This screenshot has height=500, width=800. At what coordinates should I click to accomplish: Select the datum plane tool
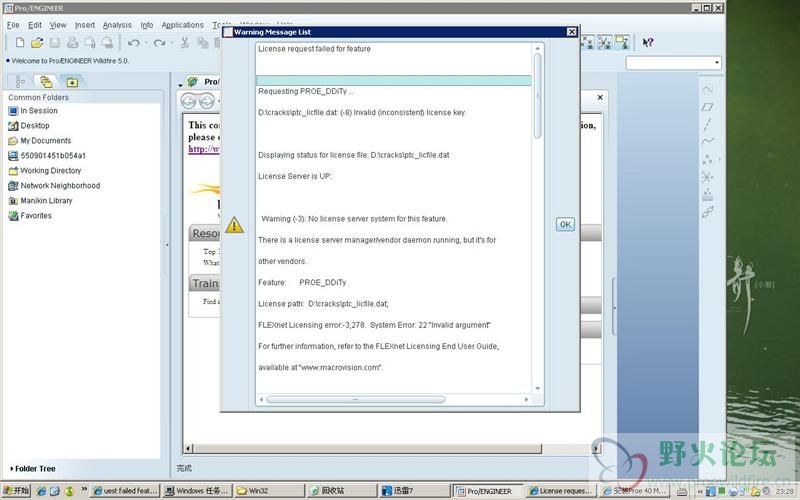coord(707,107)
